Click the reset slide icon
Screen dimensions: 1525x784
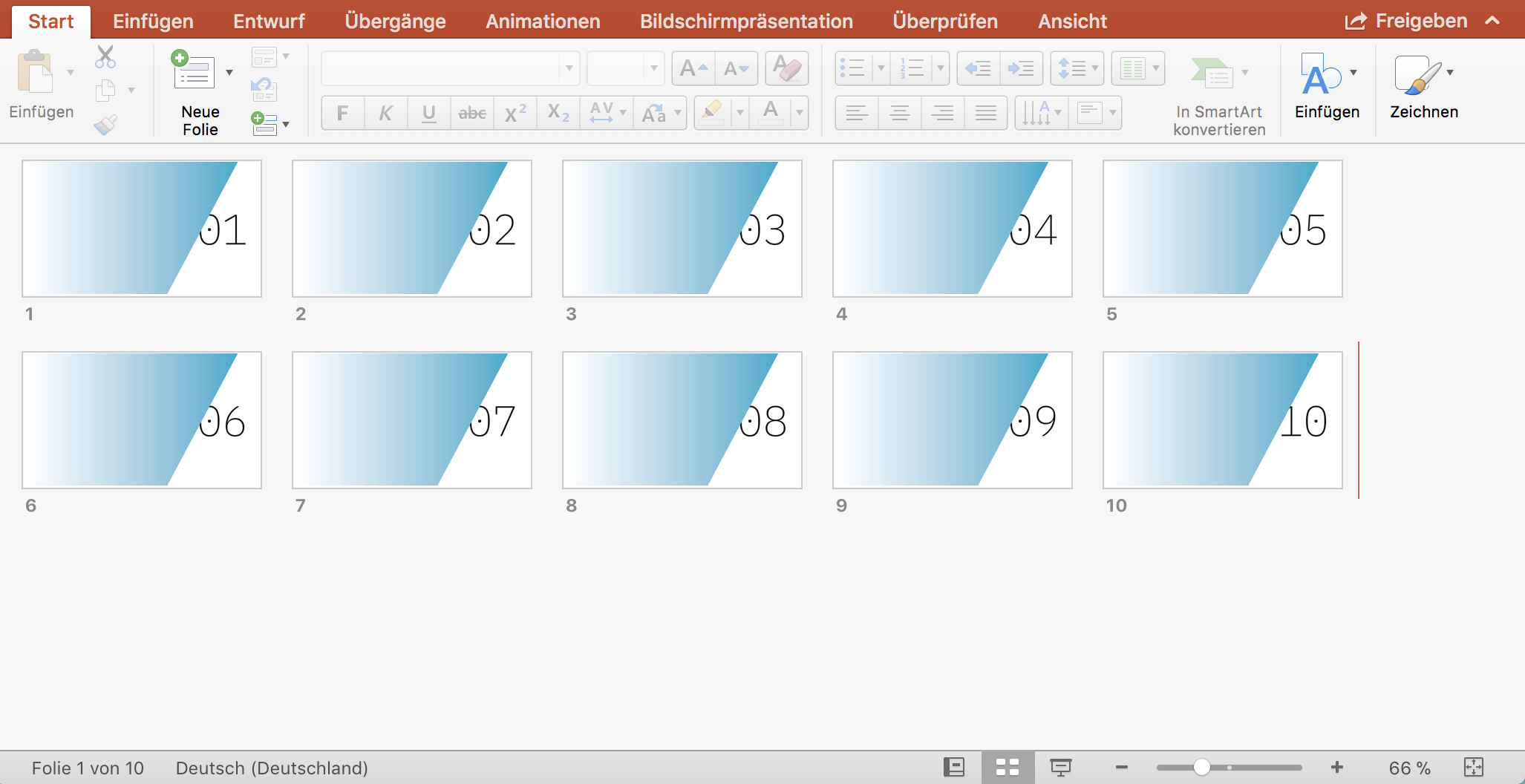coord(264,90)
